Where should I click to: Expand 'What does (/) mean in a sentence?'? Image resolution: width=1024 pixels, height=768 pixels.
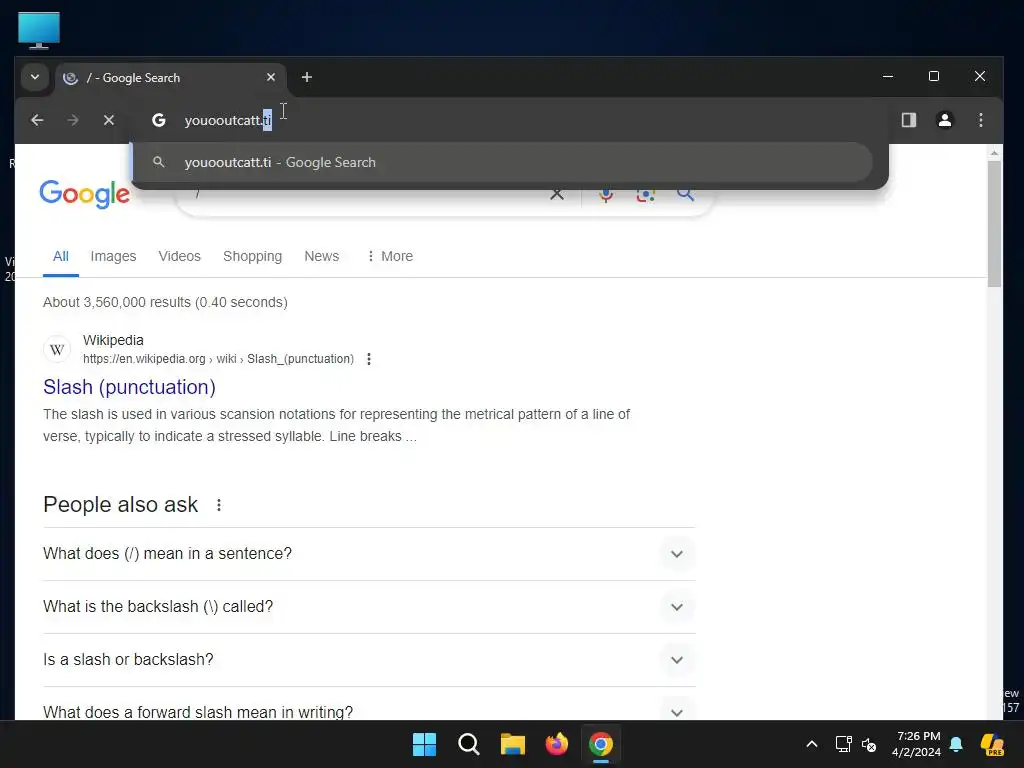coord(369,554)
